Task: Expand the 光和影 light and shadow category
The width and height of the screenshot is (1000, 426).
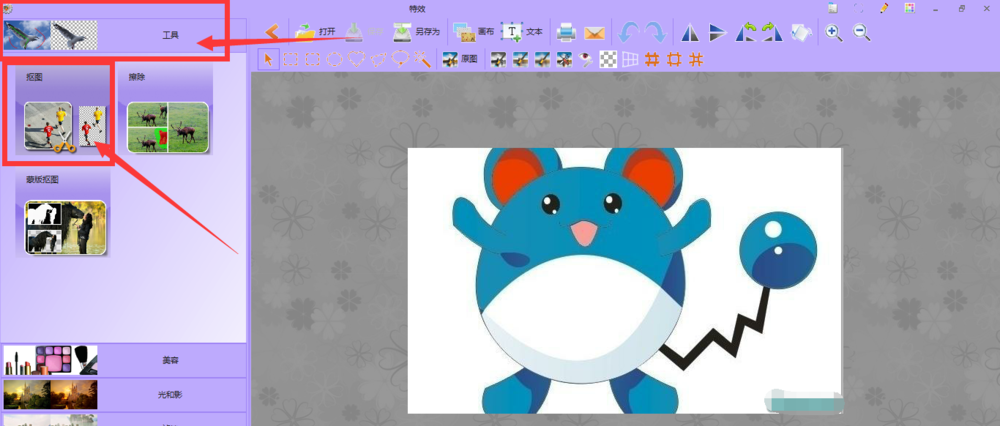Action: 124,395
